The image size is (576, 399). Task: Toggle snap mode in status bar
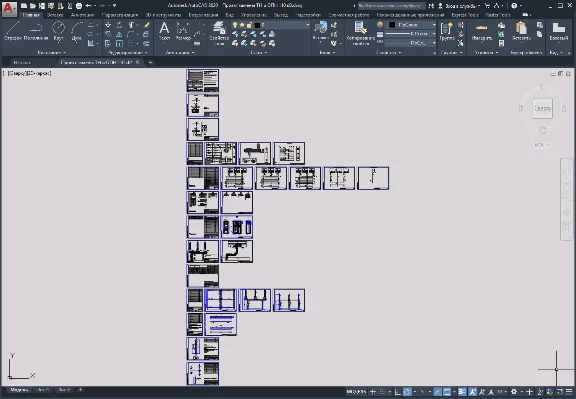(x=382, y=392)
